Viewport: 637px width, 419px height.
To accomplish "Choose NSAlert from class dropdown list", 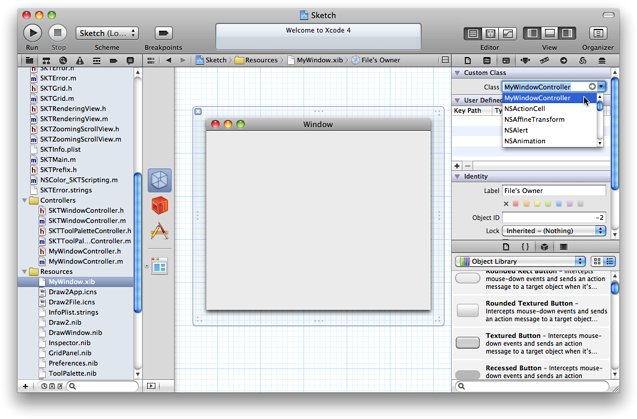I will point(517,130).
